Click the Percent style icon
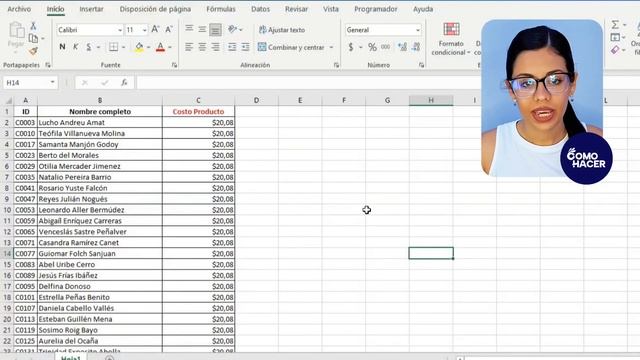 pyautogui.click(x=372, y=47)
